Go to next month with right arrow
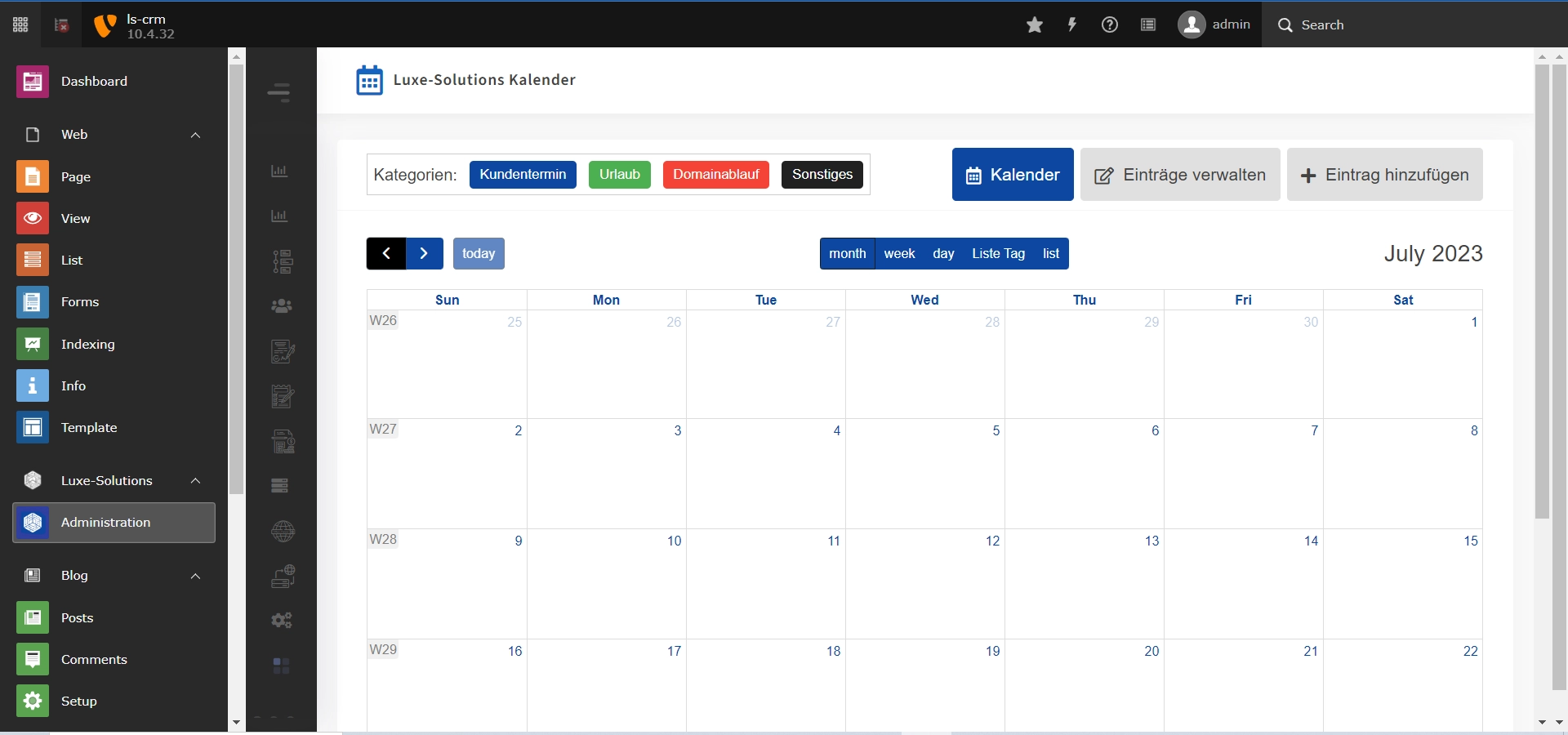This screenshot has height=735, width=1568. (x=425, y=253)
